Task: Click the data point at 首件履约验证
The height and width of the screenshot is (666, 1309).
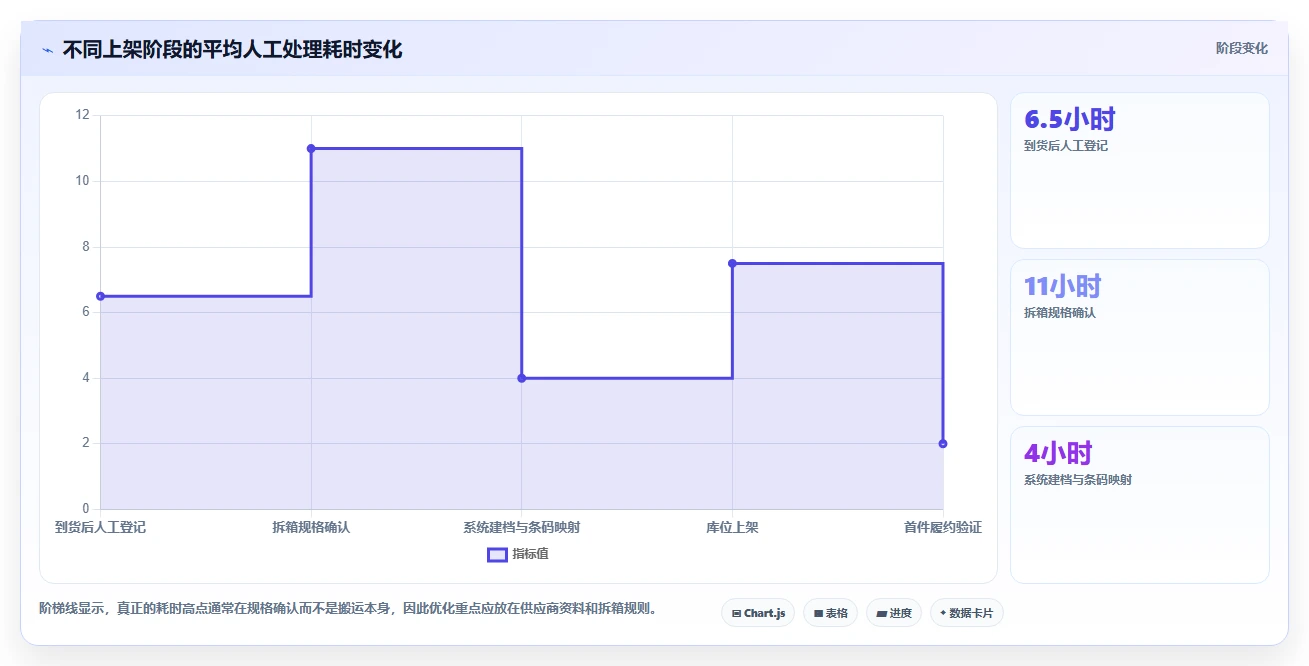Action: tap(943, 443)
